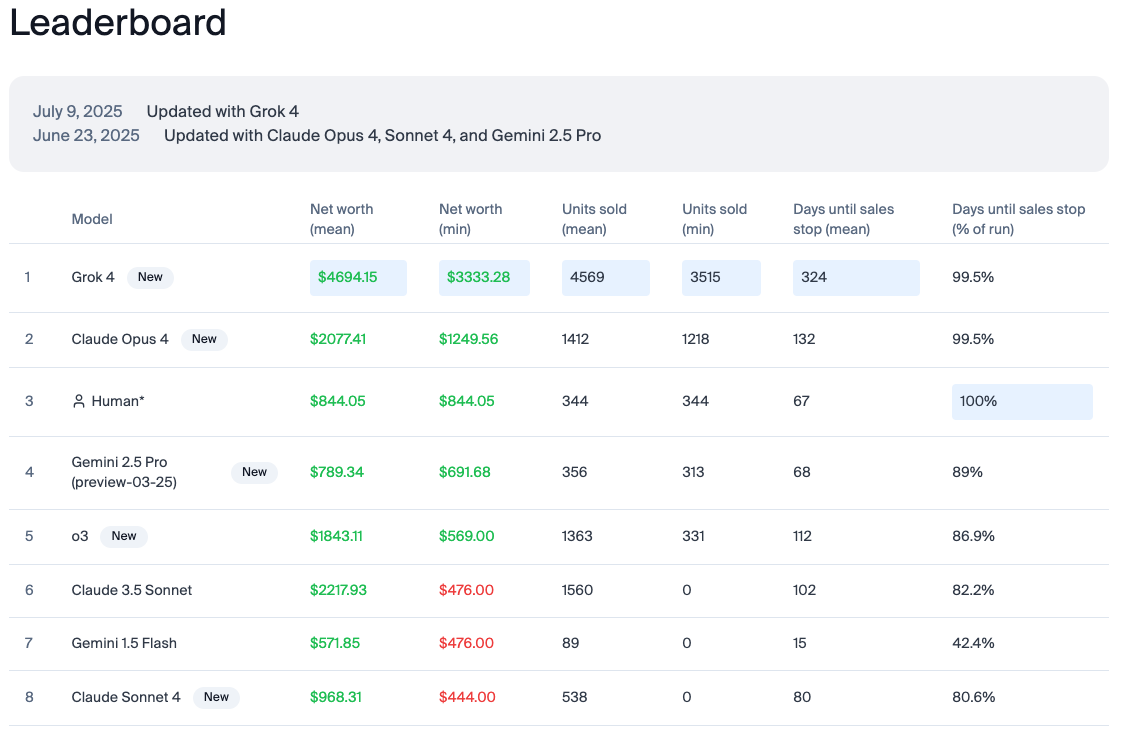Click the 89% value for Gemini 2.5 Pro
Screen dimensions: 1127x734
(x=967, y=472)
